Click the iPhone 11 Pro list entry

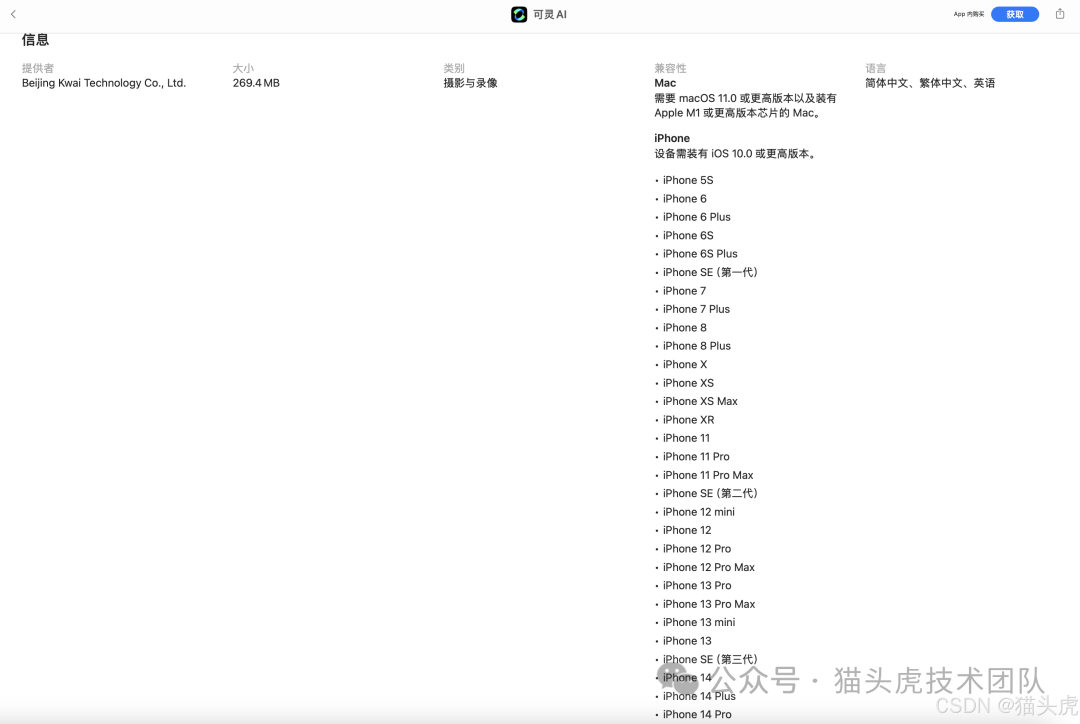coord(696,457)
